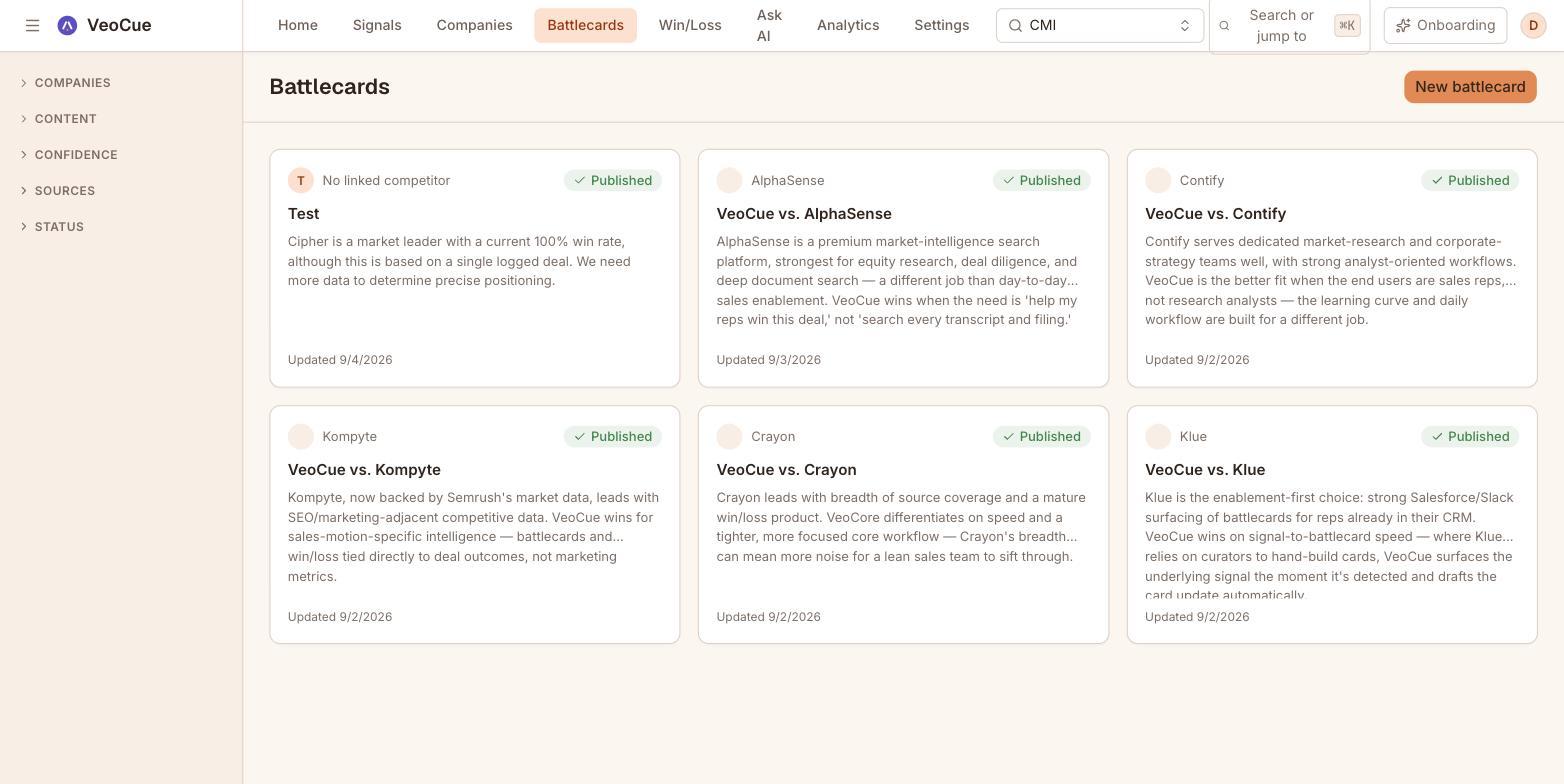The width and height of the screenshot is (1564, 784).
Task: Click Published badge on Contify card
Action: (x=1470, y=180)
